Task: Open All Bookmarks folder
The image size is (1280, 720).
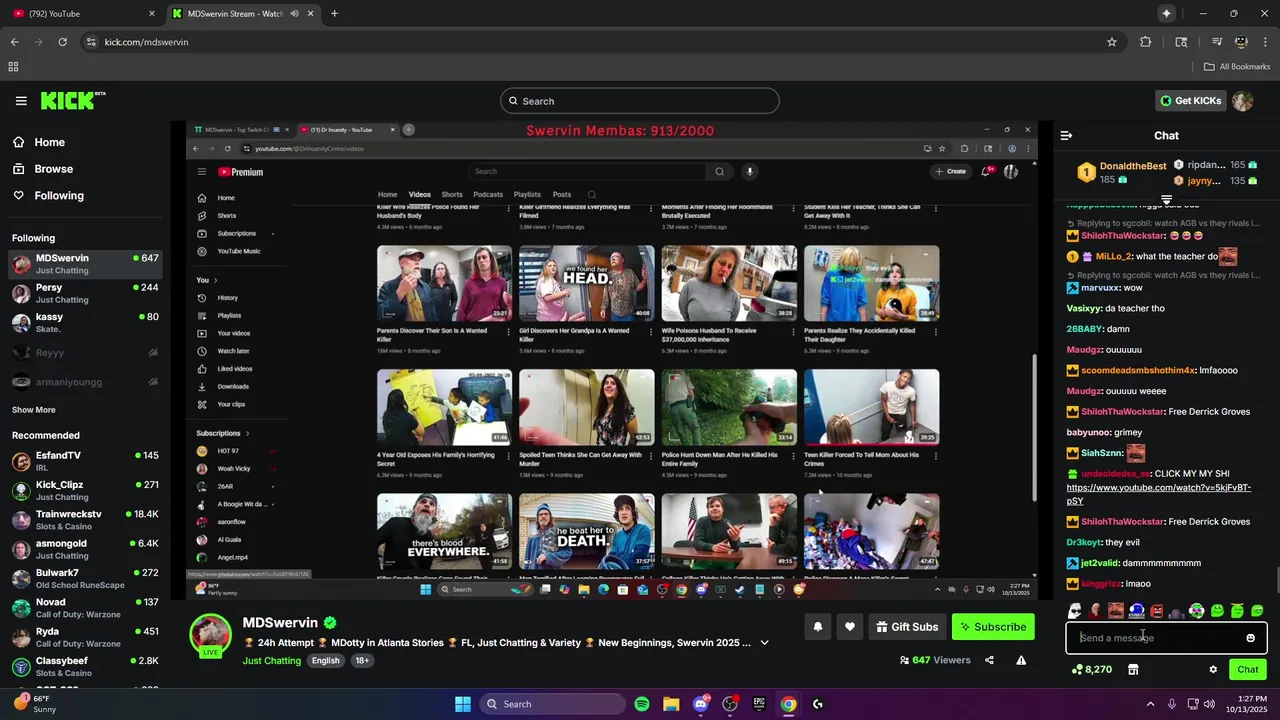Action: [1237, 67]
